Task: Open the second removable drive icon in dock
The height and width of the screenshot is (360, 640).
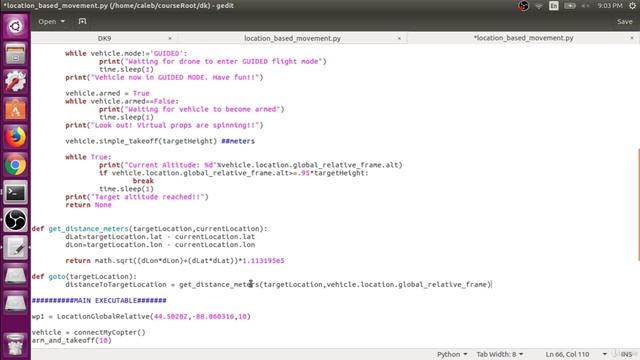Action: [x=15, y=303]
